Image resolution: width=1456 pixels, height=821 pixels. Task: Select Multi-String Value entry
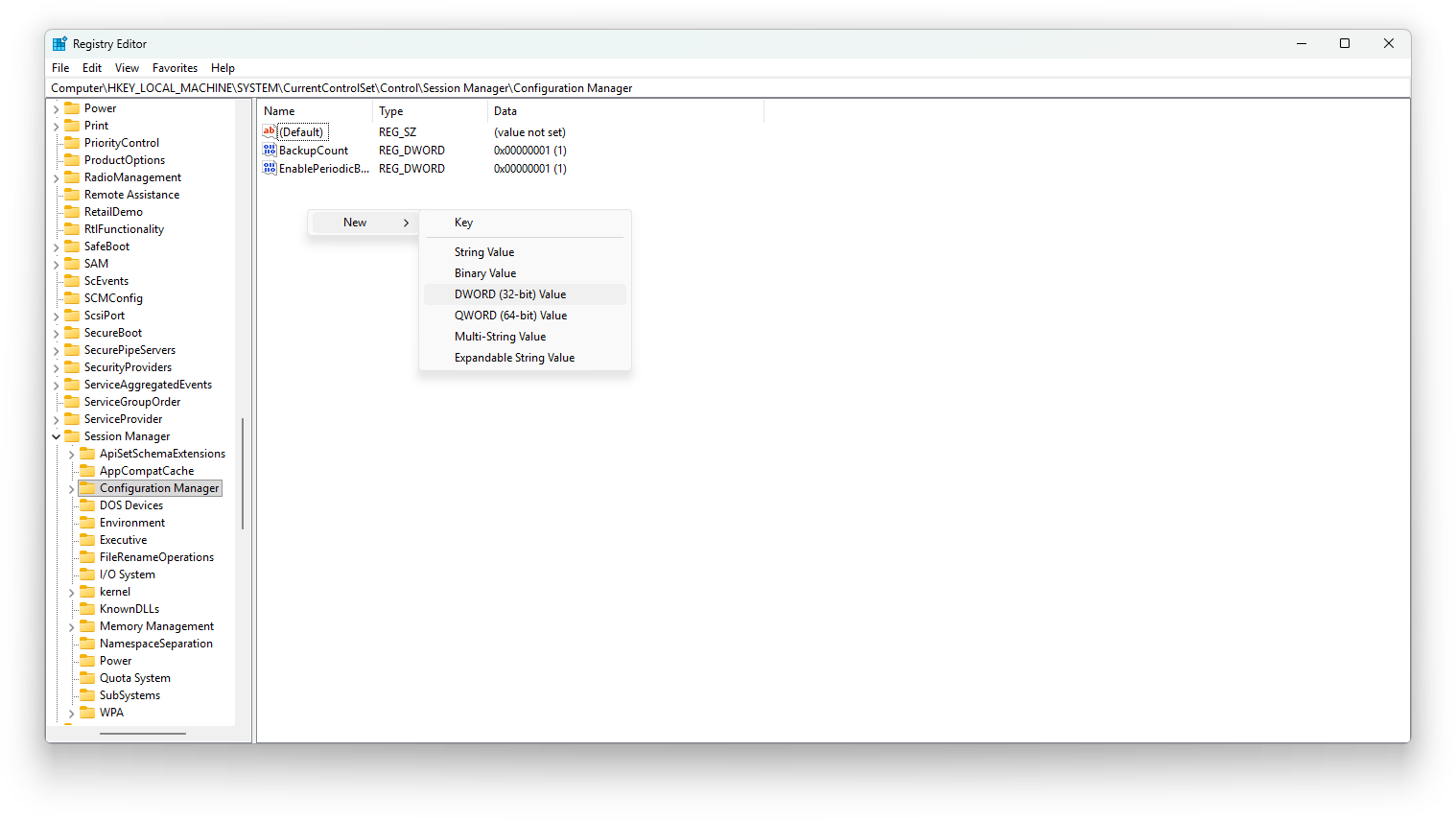click(525, 337)
